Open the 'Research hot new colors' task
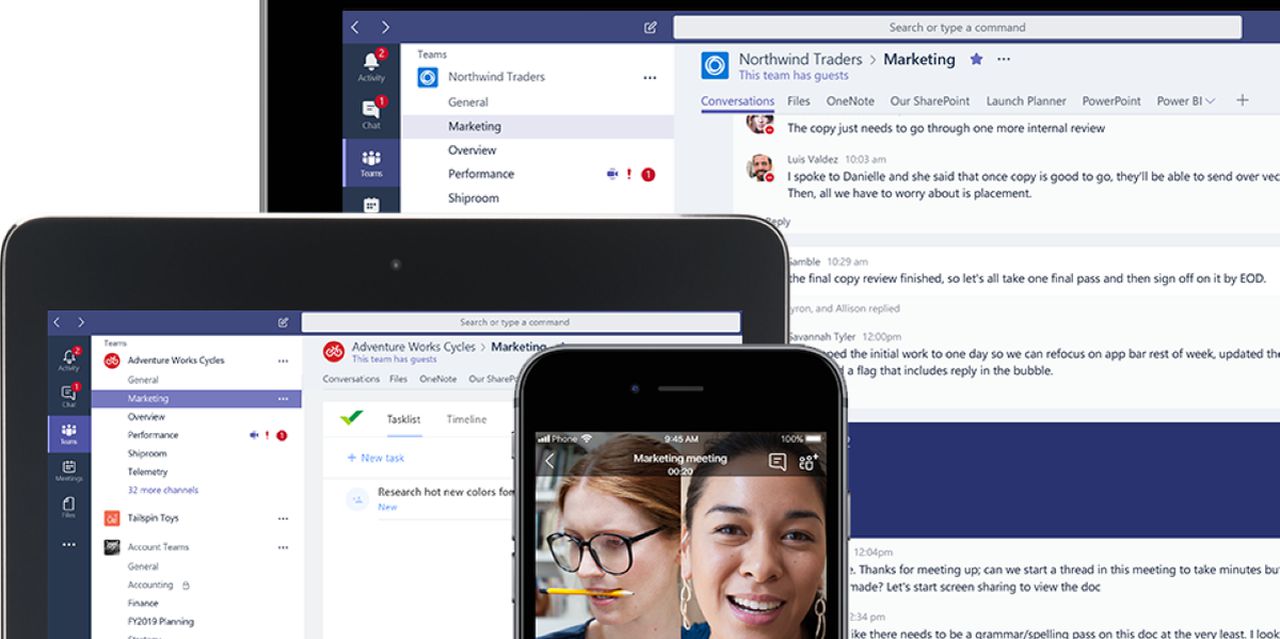The height and width of the screenshot is (639, 1280). pos(446,492)
